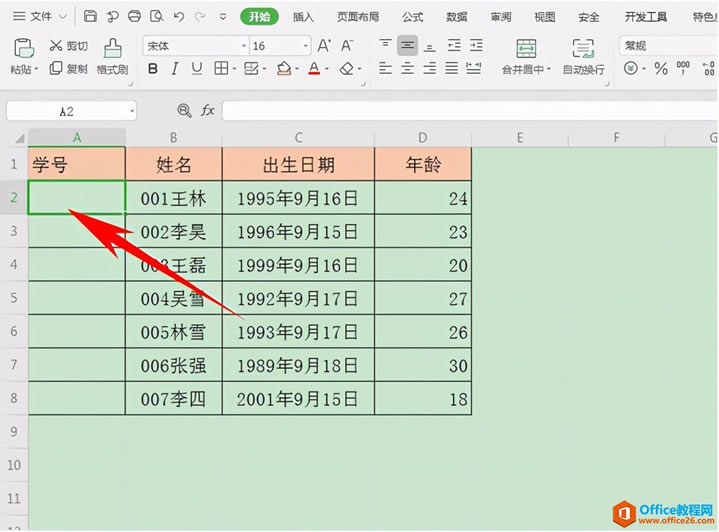Switch to the 插入 tab

tap(303, 17)
